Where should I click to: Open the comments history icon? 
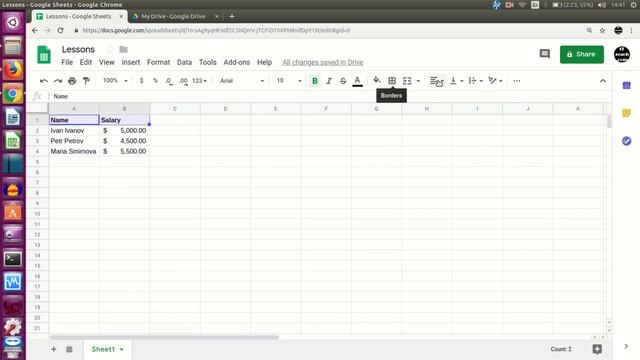(x=544, y=54)
